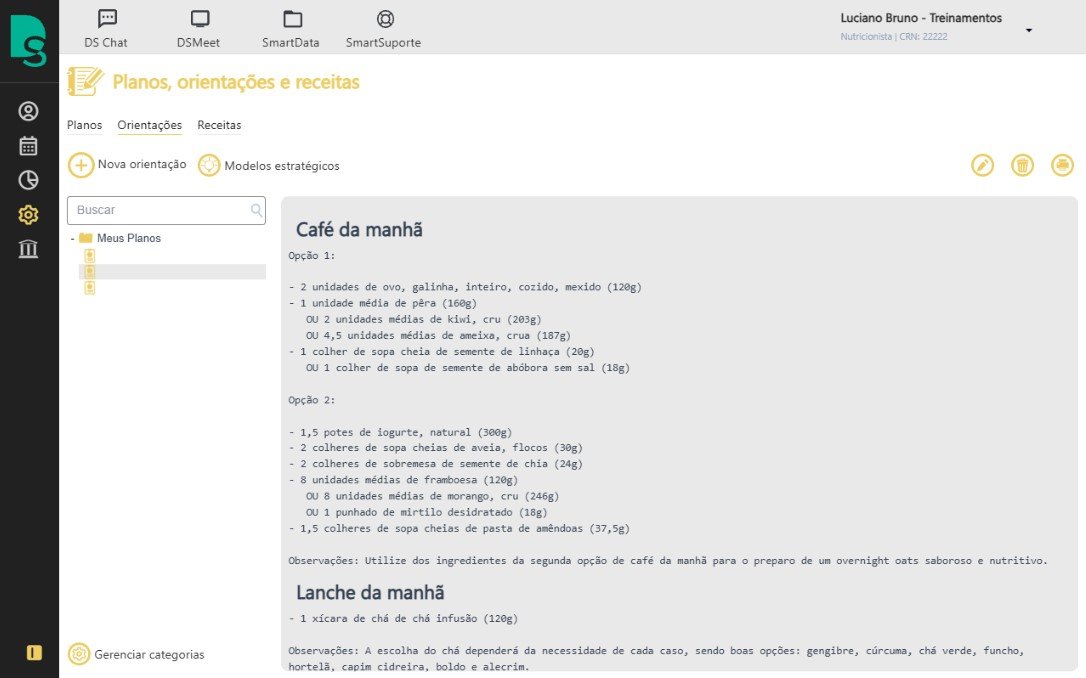Viewport: 1086px width, 678px height.
Task: Select the gear settings sidebar icon
Action: click(28, 215)
